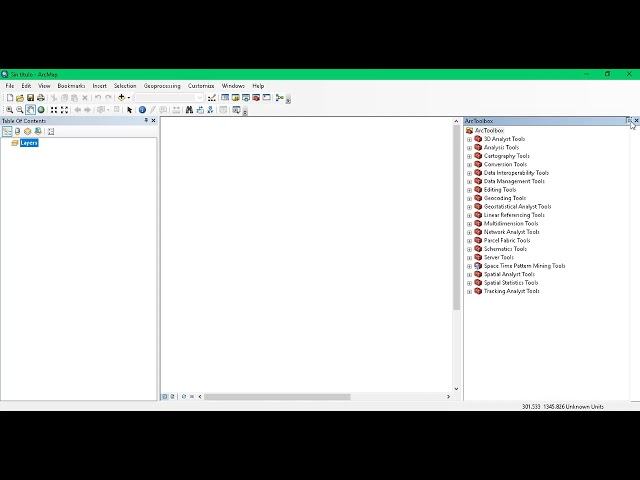Open the Windows menu
Viewport: 640px width, 480px height.
233,86
